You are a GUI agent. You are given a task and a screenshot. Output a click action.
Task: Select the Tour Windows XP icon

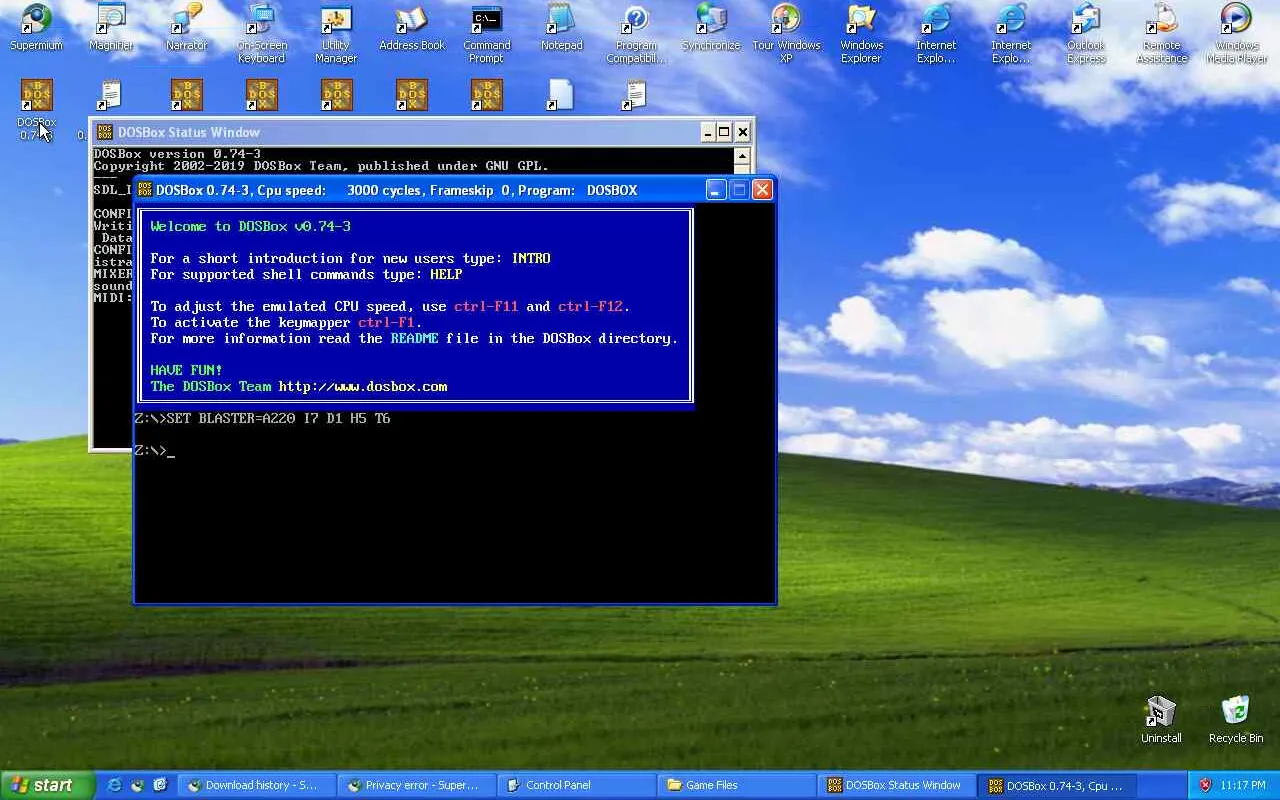pos(786,34)
